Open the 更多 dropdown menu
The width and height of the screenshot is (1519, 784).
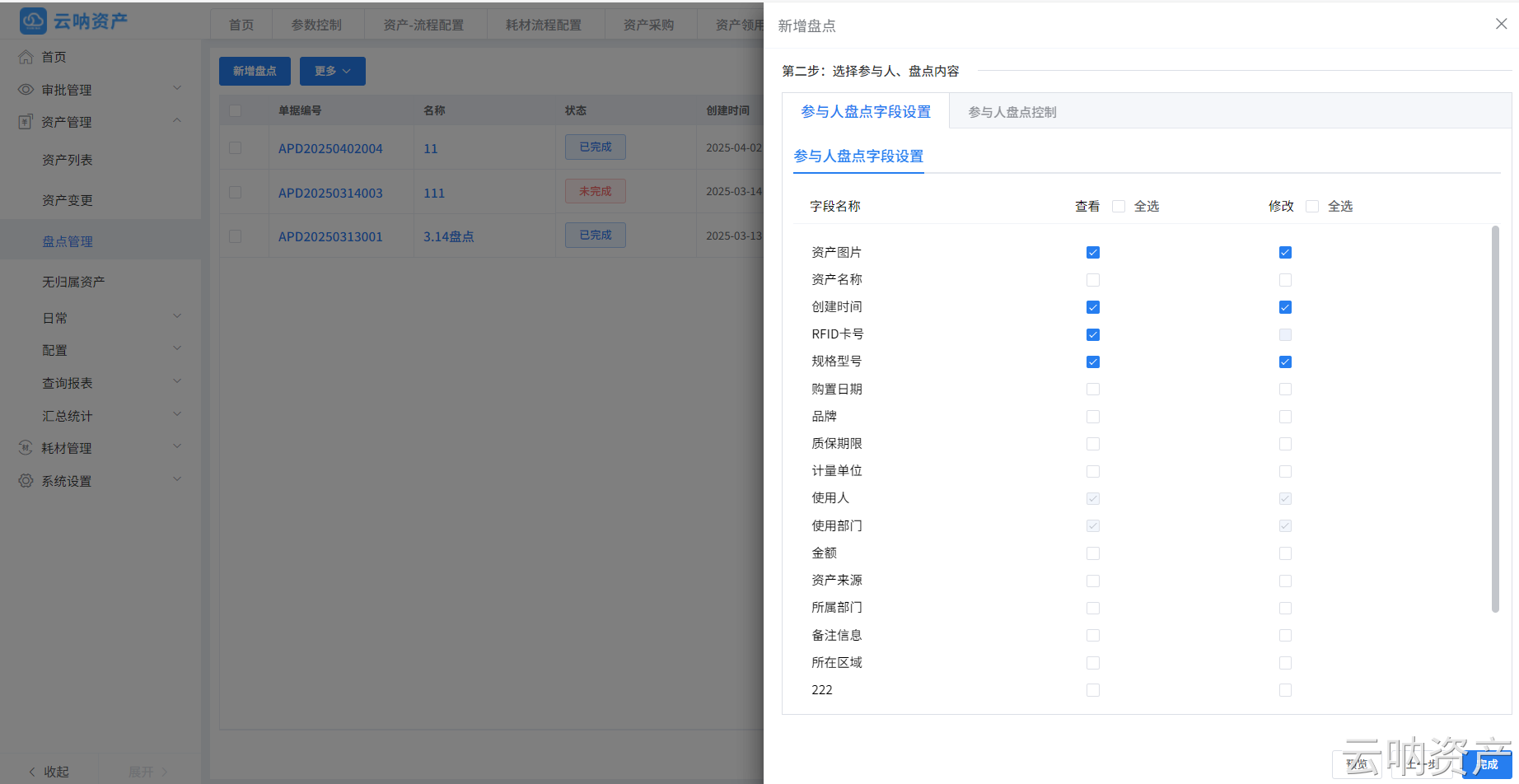point(332,71)
